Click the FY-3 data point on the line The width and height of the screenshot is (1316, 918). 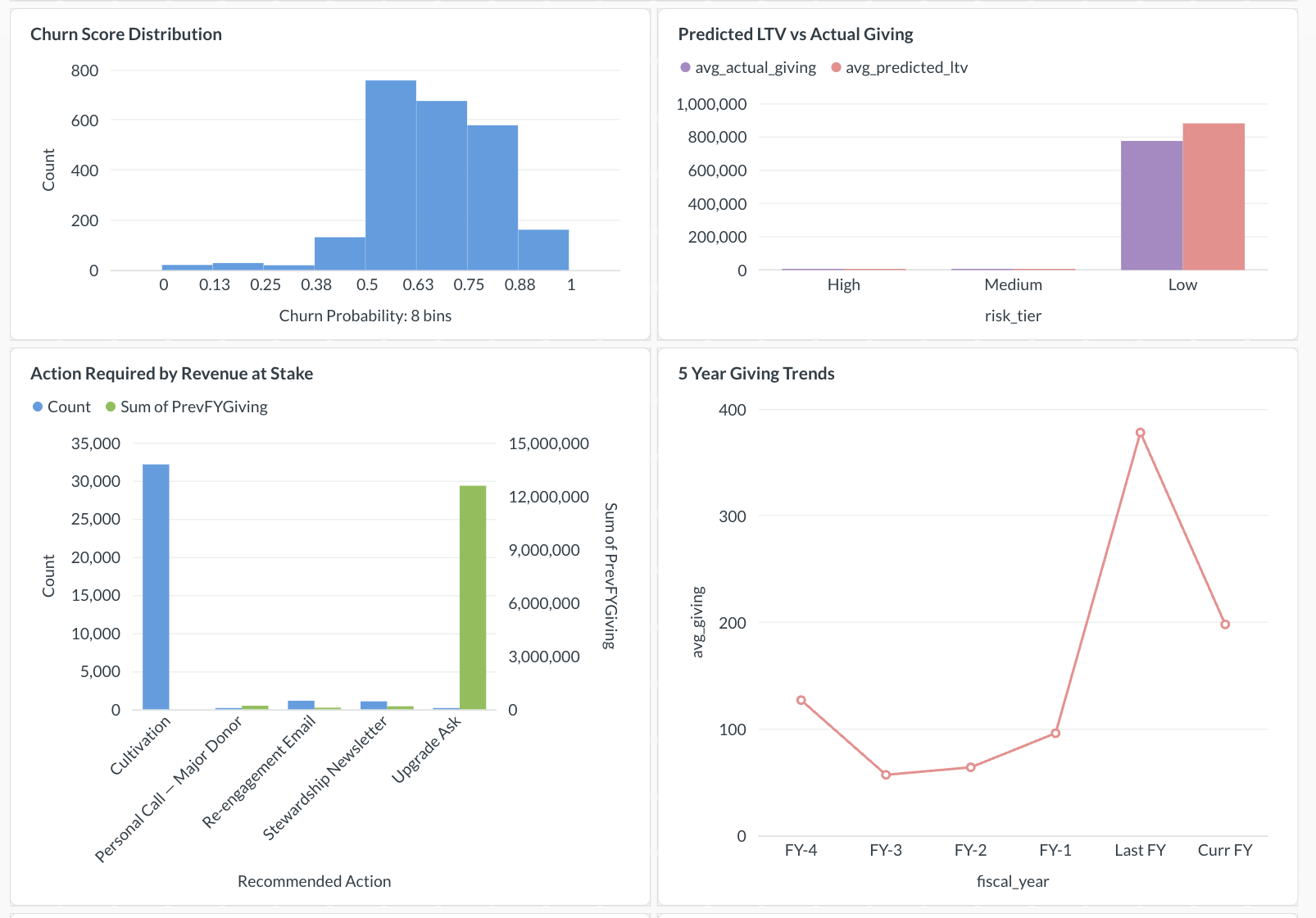pyautogui.click(x=886, y=775)
